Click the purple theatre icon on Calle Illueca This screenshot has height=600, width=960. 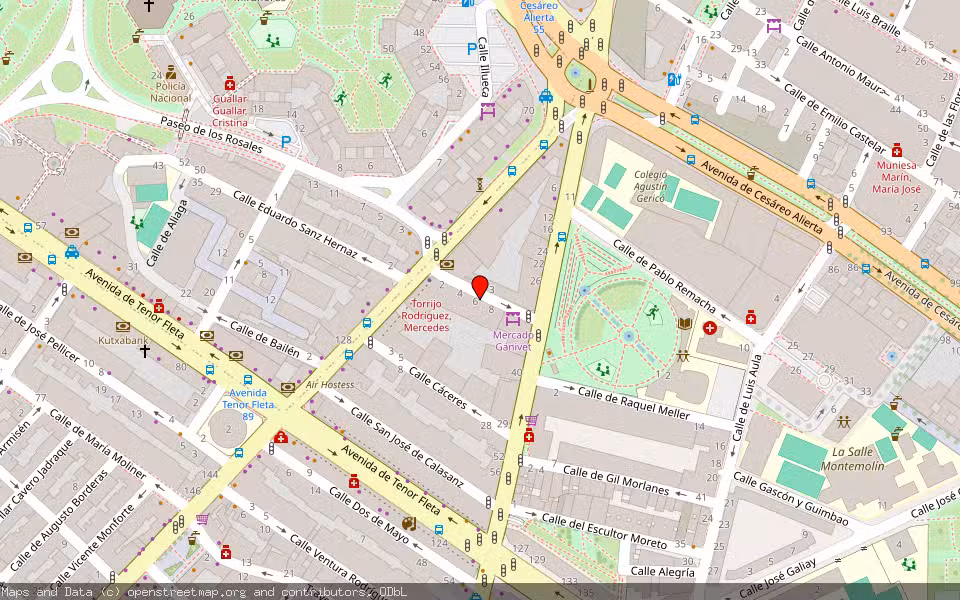pos(487,113)
